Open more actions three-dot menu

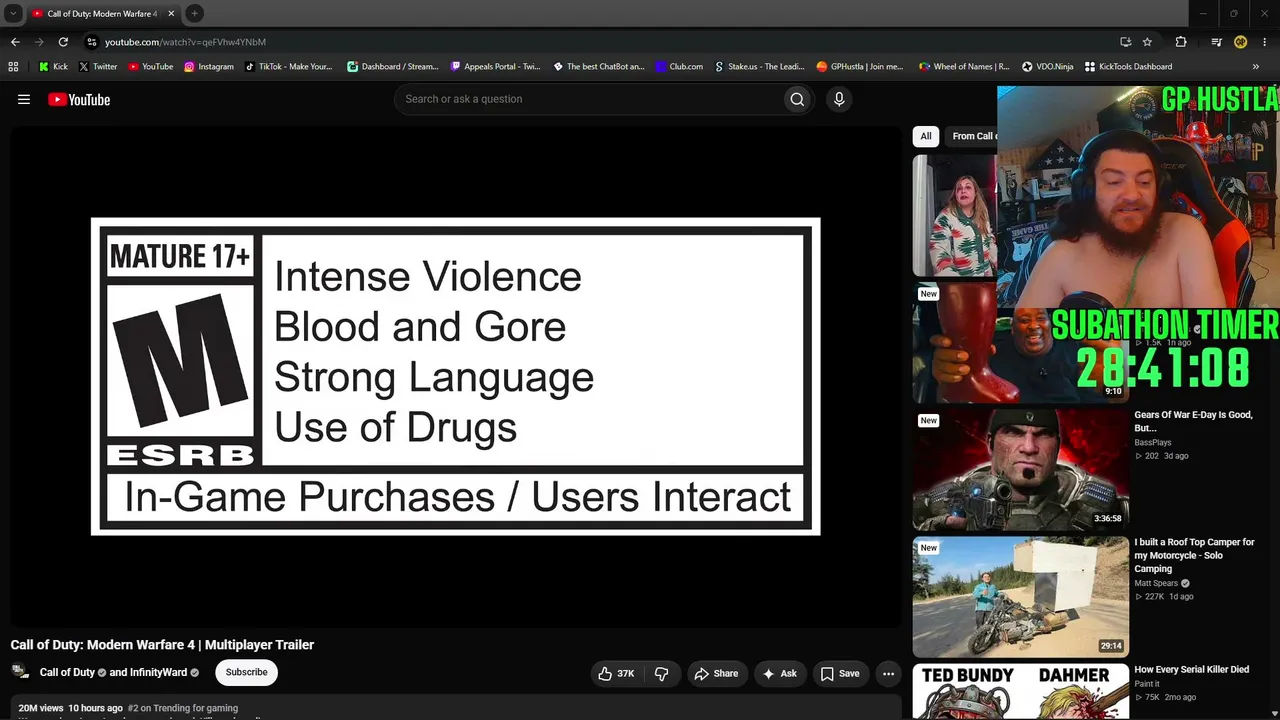888,674
